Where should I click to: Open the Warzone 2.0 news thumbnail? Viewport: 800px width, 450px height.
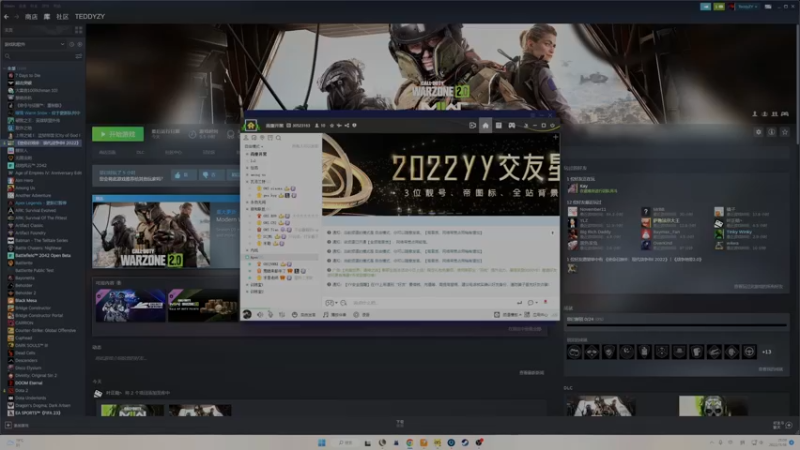(x=151, y=235)
